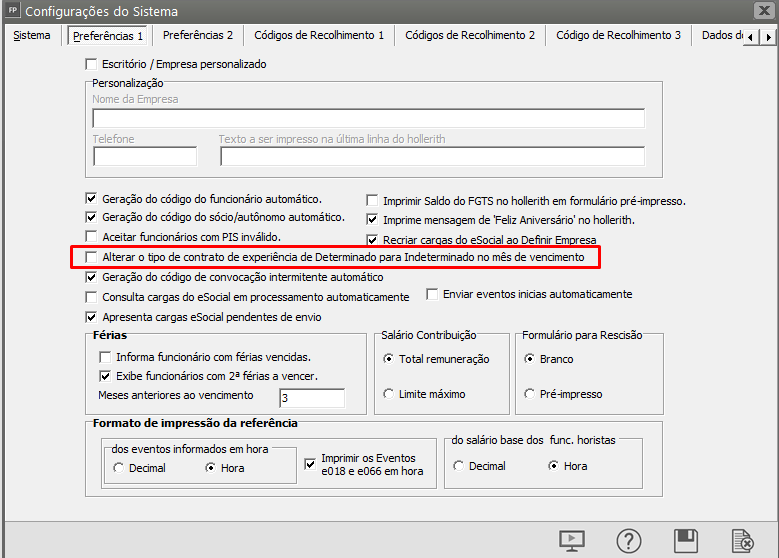
Task: Go to the Sistema tab
Action: point(32,35)
